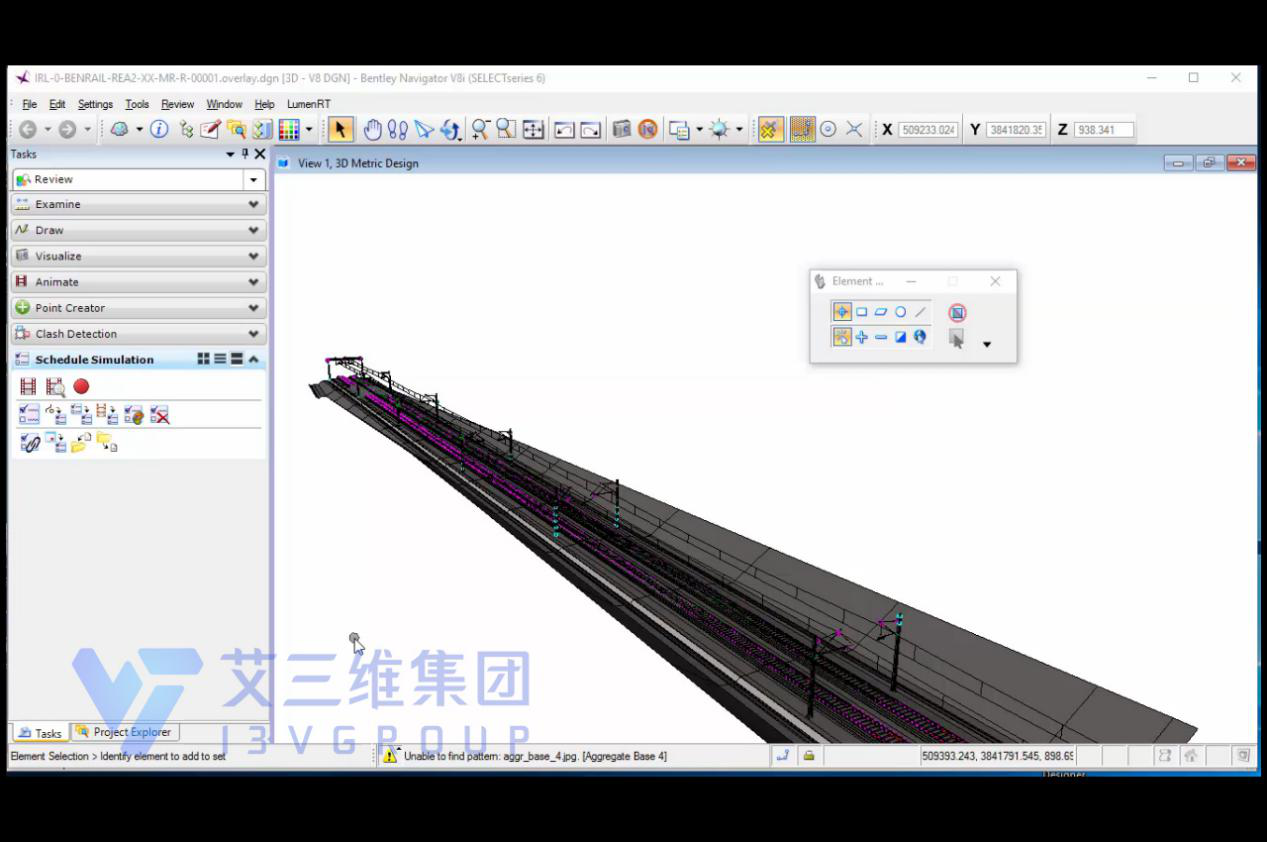This screenshot has width=1267, height=842.
Task: Toggle the highlighted orange grid toolbar button
Action: (x=802, y=129)
